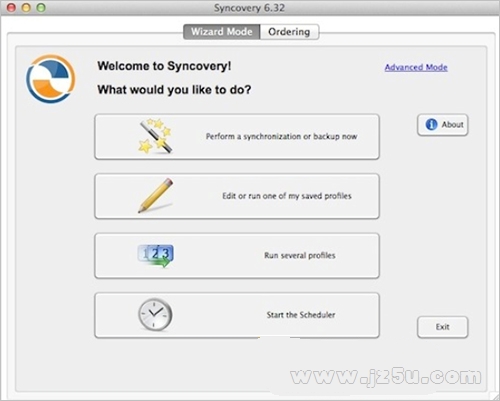The image size is (500, 401).
Task: Click the pencil edit profiles icon
Action: (x=155, y=195)
